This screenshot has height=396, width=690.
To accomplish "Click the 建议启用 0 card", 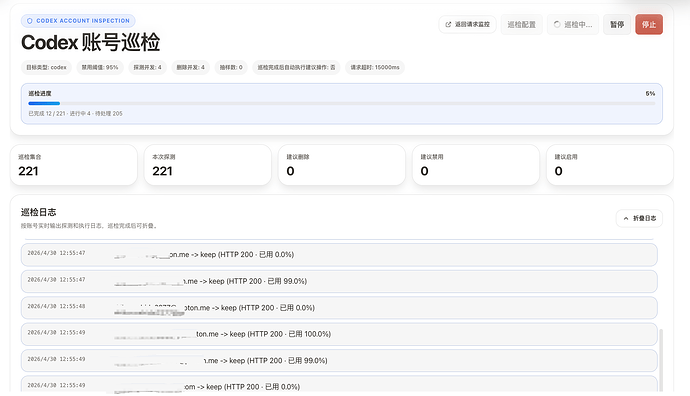I will tap(610, 165).
